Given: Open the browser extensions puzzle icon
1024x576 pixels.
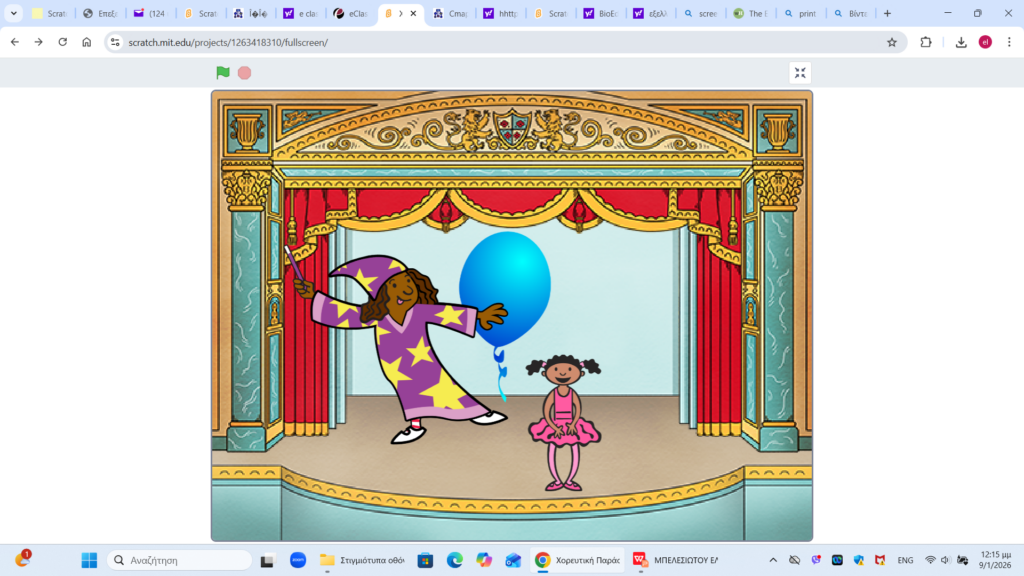Looking at the screenshot, I should pos(926,42).
